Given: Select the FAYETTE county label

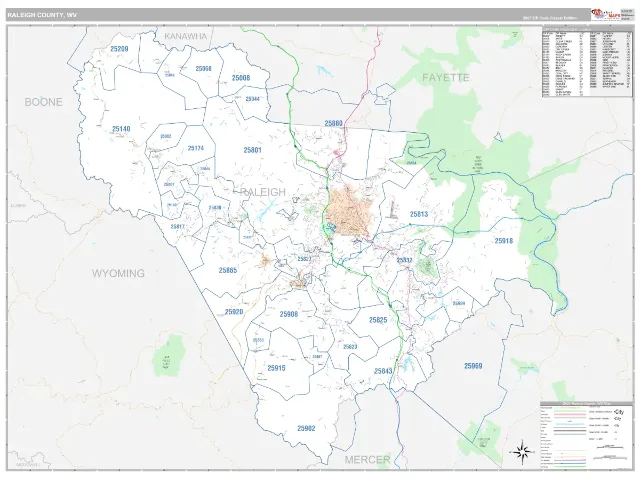Looking at the screenshot, I should (x=446, y=78).
